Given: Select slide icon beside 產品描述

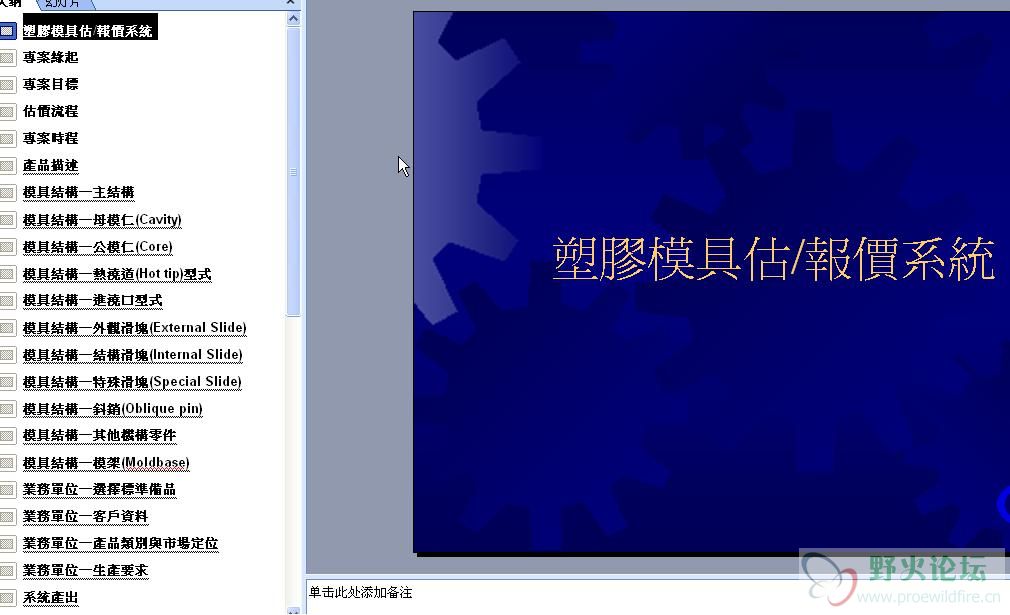Looking at the screenshot, I should [x=7, y=166].
